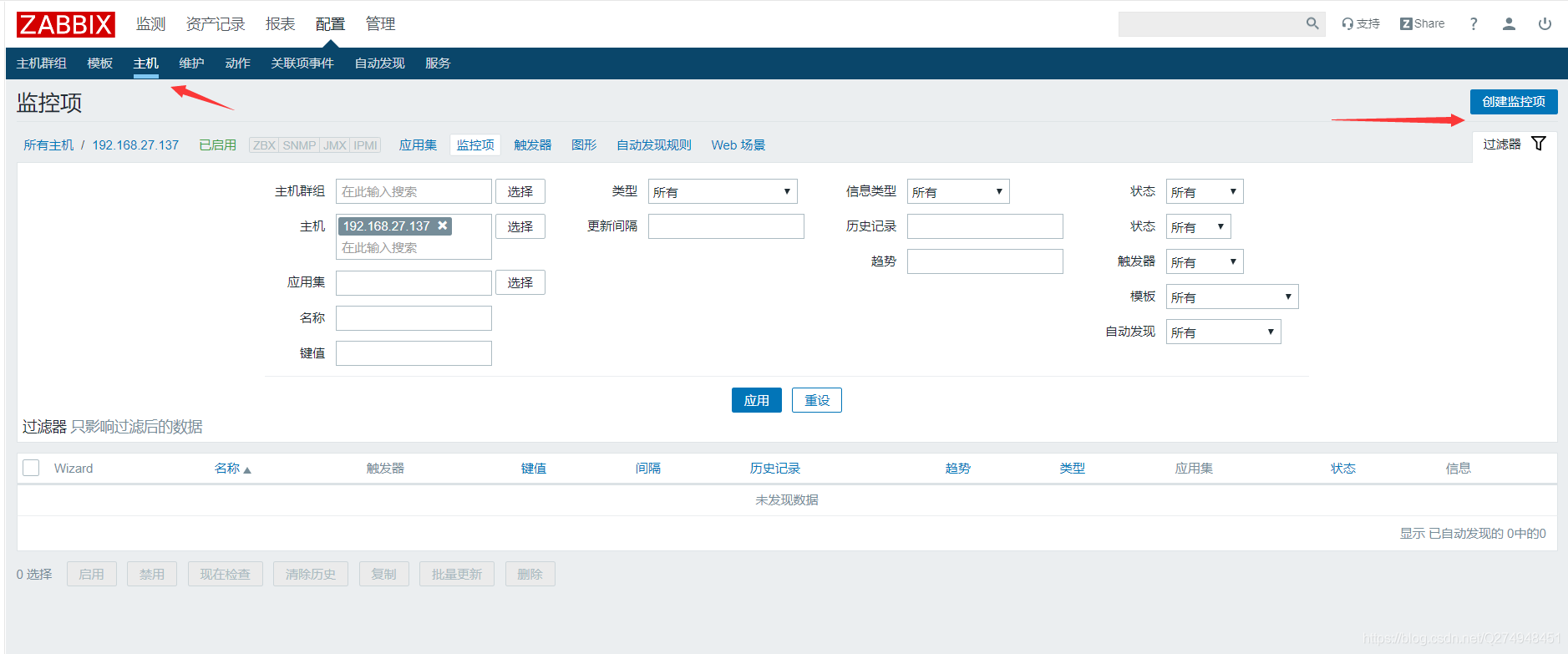Open the help question mark icon
1568x654 pixels.
pos(1474,23)
